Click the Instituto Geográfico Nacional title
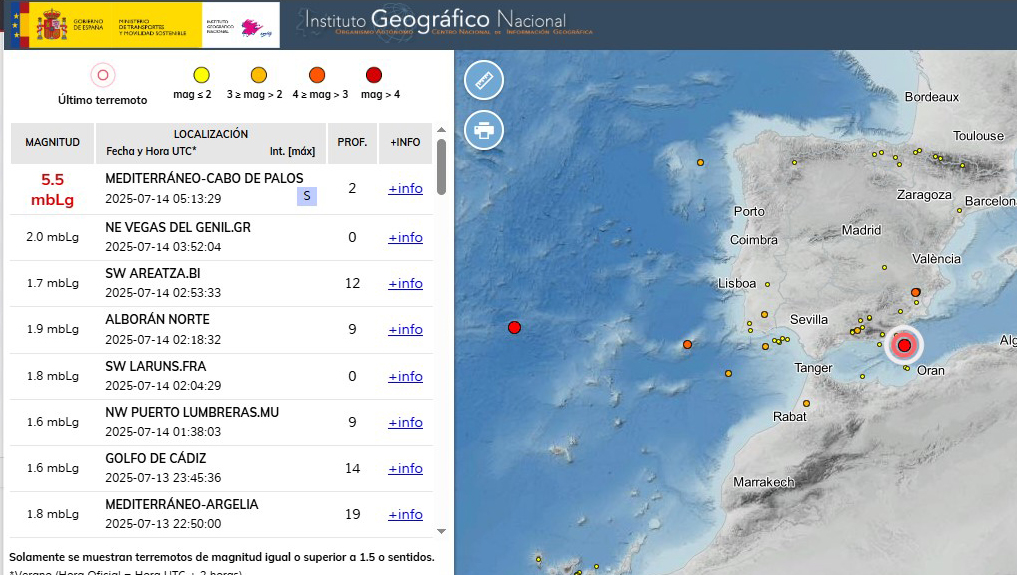This screenshot has width=1017, height=575. (435, 20)
